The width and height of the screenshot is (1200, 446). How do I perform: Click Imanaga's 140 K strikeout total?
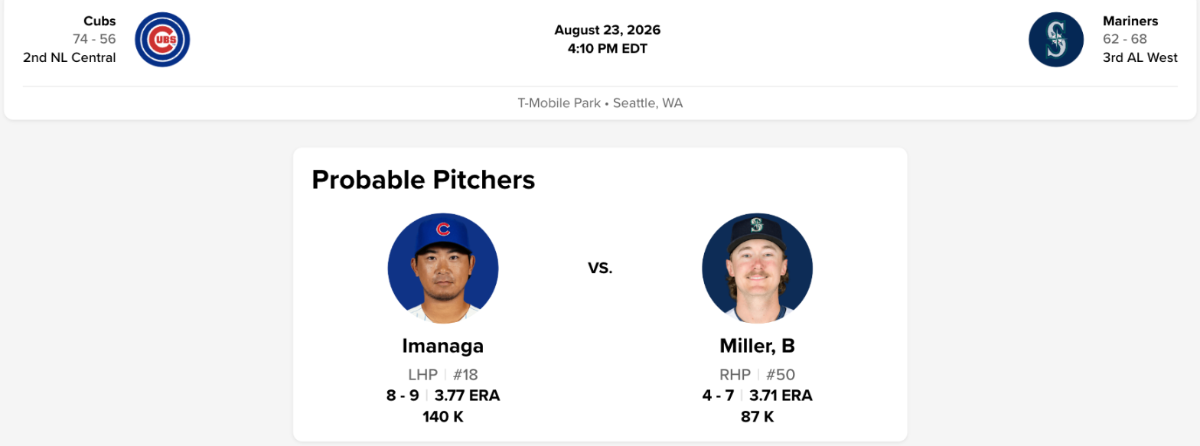pyautogui.click(x=443, y=416)
